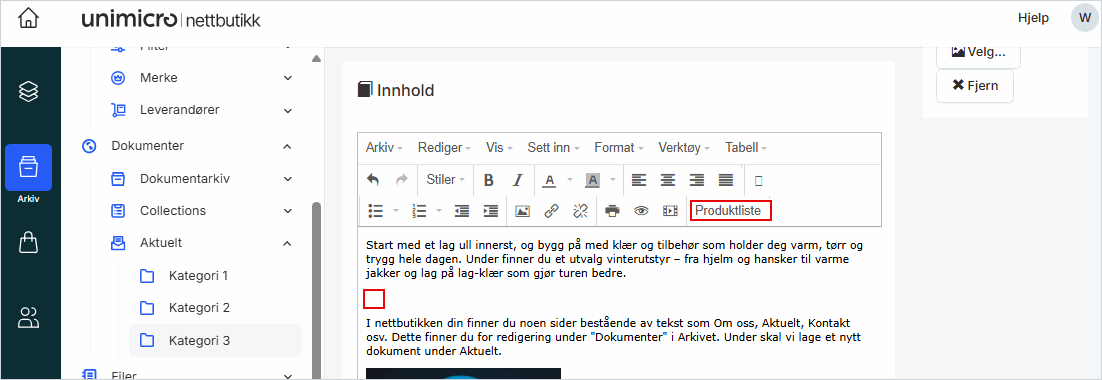
Task: Insert numbered list
Action: (x=419, y=210)
